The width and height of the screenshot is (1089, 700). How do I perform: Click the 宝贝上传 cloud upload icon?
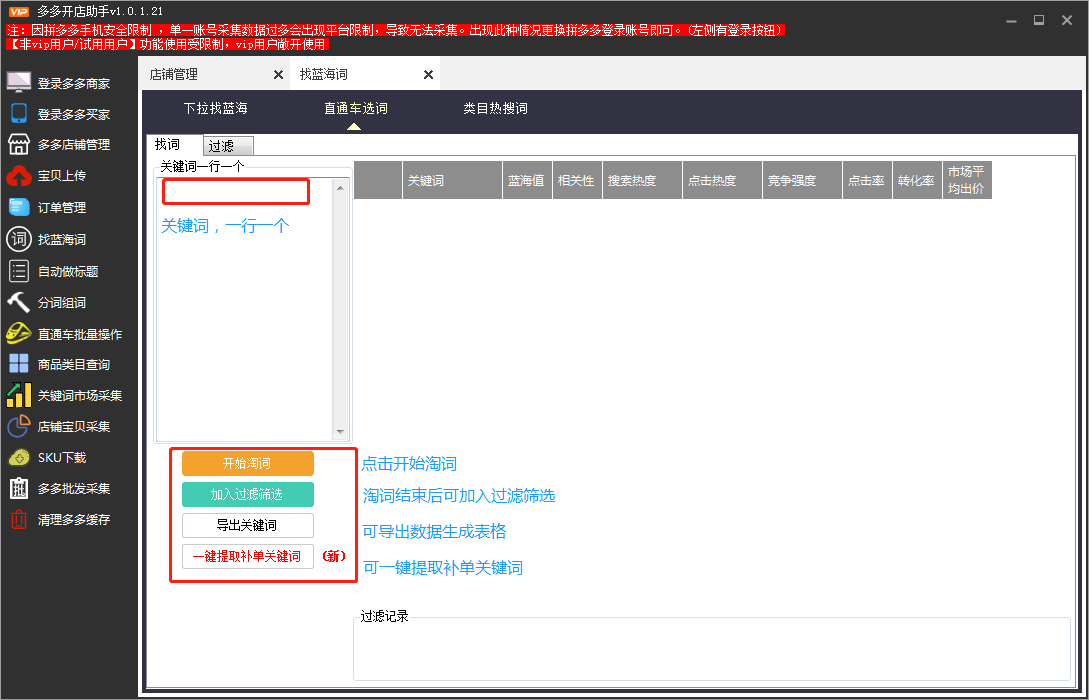[x=19, y=176]
